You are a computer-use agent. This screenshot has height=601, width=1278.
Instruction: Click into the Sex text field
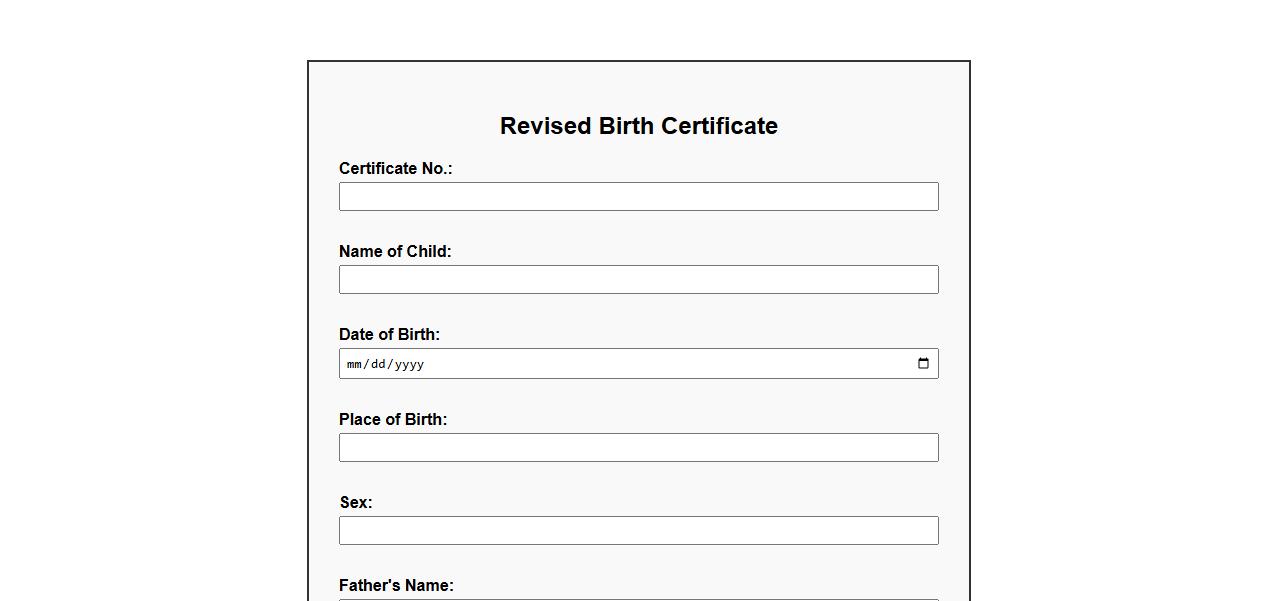tap(638, 531)
